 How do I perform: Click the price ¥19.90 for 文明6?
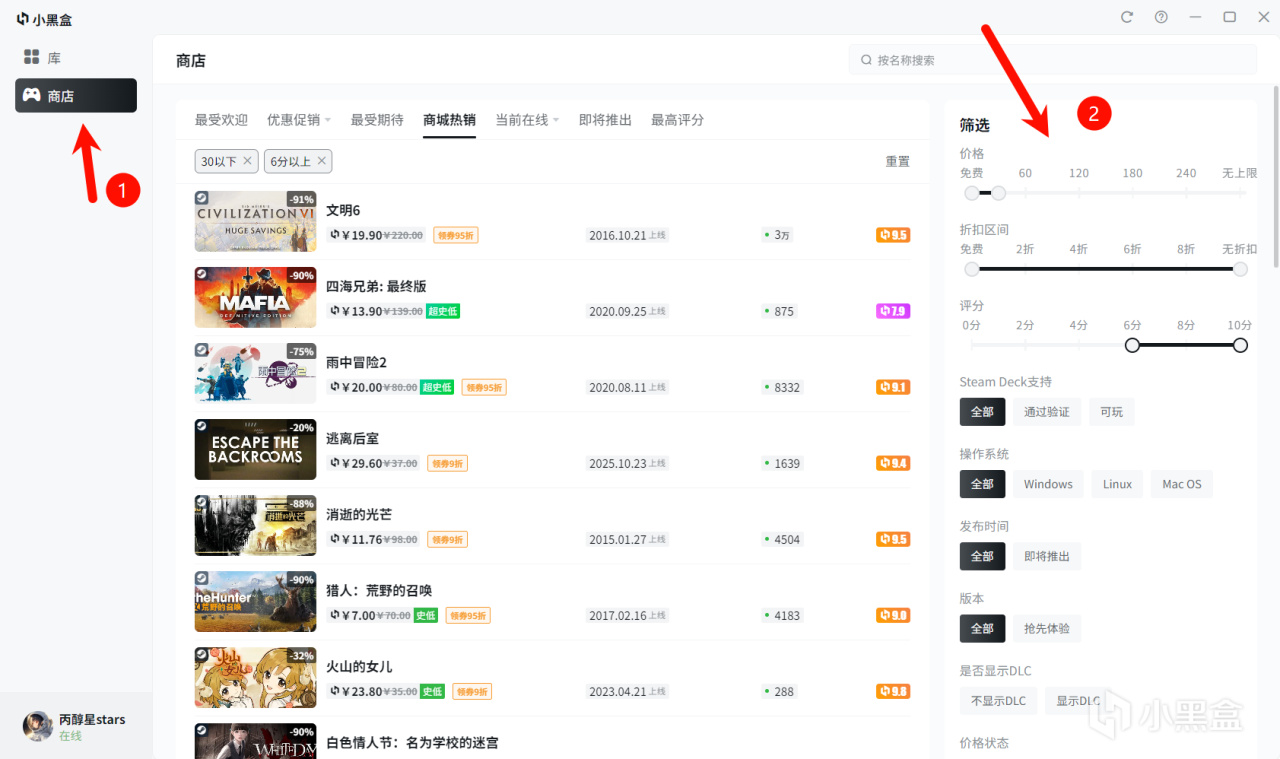tap(362, 235)
